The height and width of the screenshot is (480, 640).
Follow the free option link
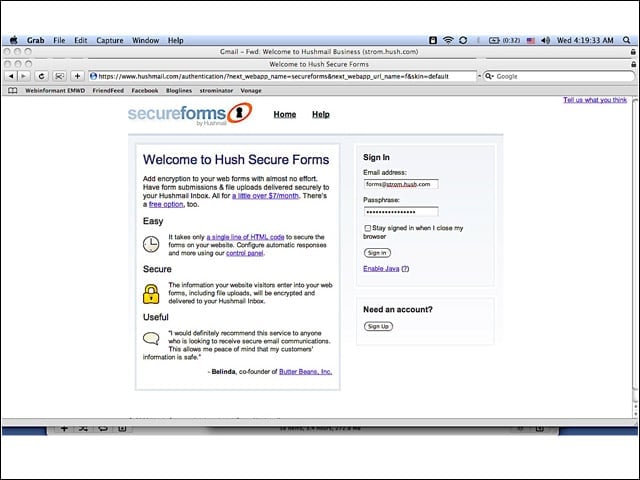point(166,204)
